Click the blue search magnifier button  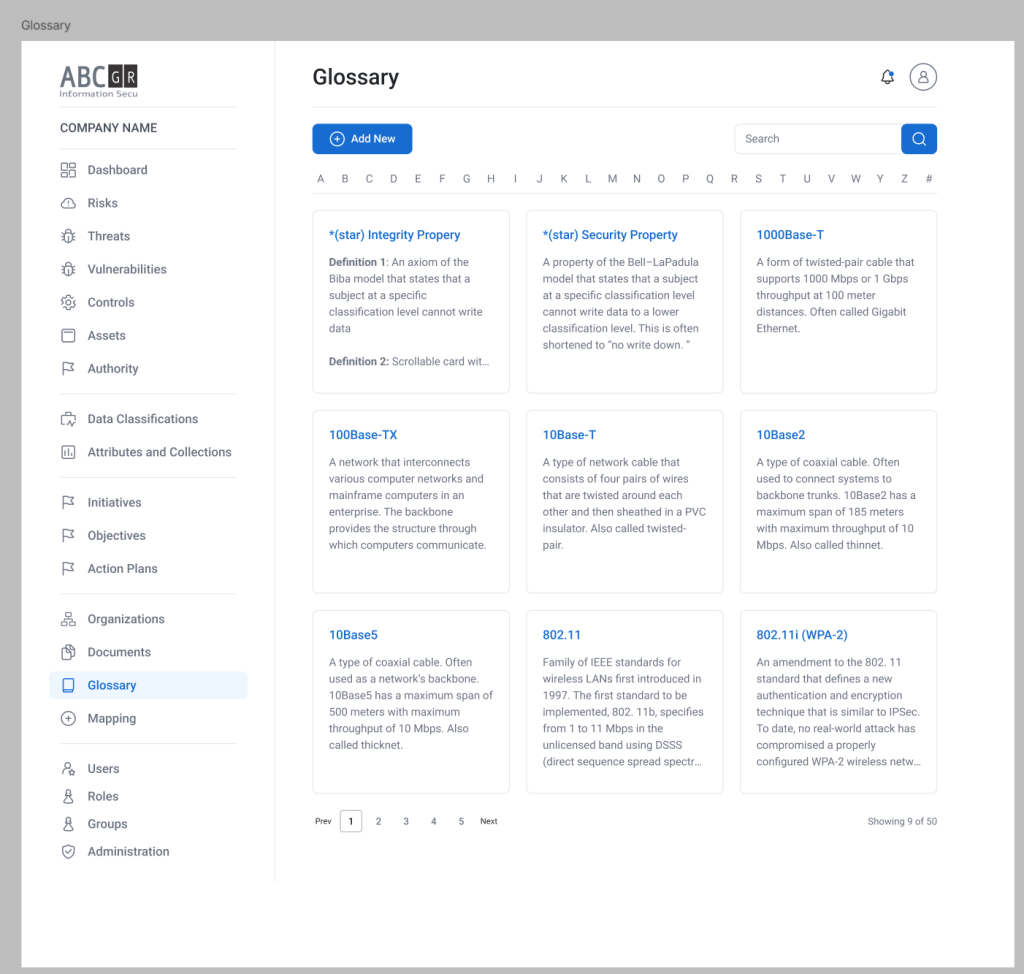[x=918, y=139]
